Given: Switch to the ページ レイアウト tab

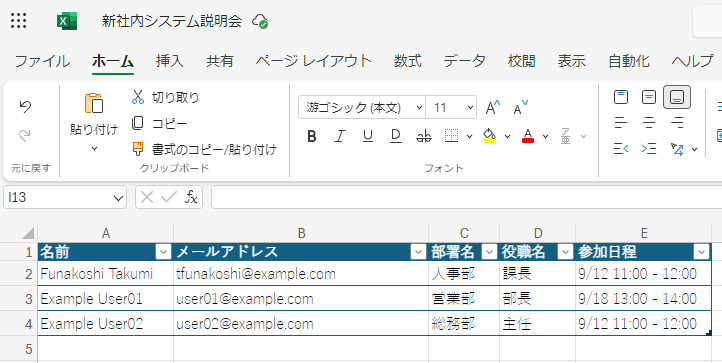Looking at the screenshot, I should point(314,61).
